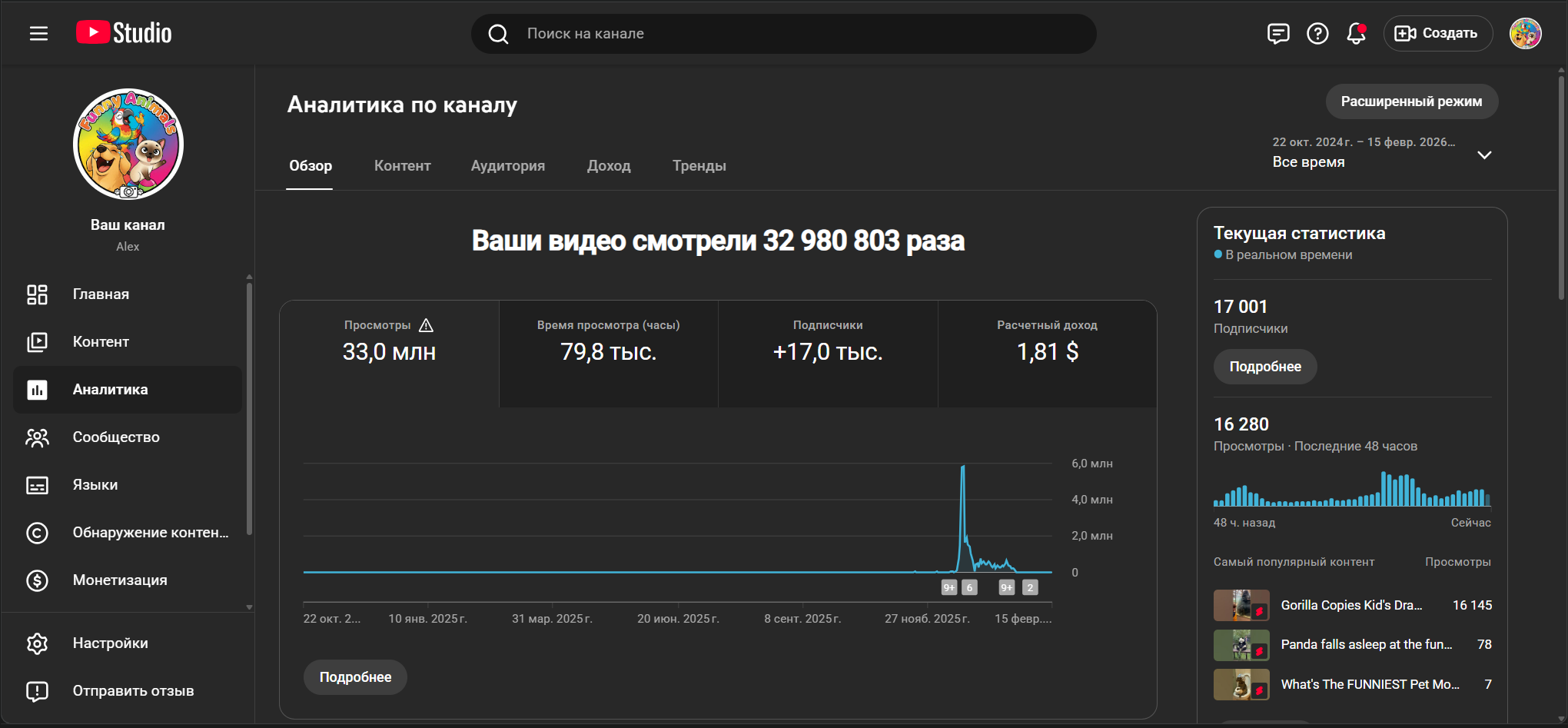The height and width of the screenshot is (728, 1568).
Task: Click Отправить отзыв in the sidebar
Action: (128, 691)
